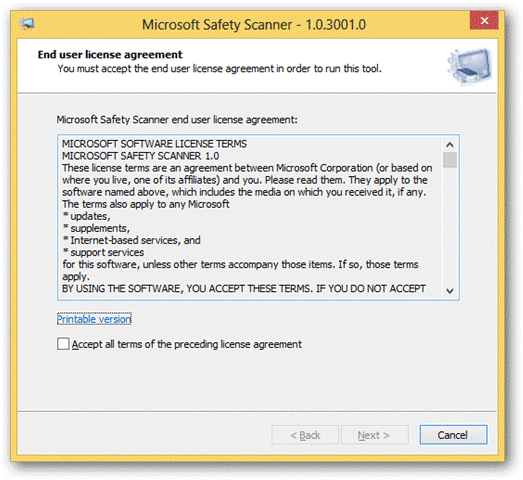Screen dimensions: 523x480
Task: Click the '* support services' line
Action: pyautogui.click(x=103, y=252)
